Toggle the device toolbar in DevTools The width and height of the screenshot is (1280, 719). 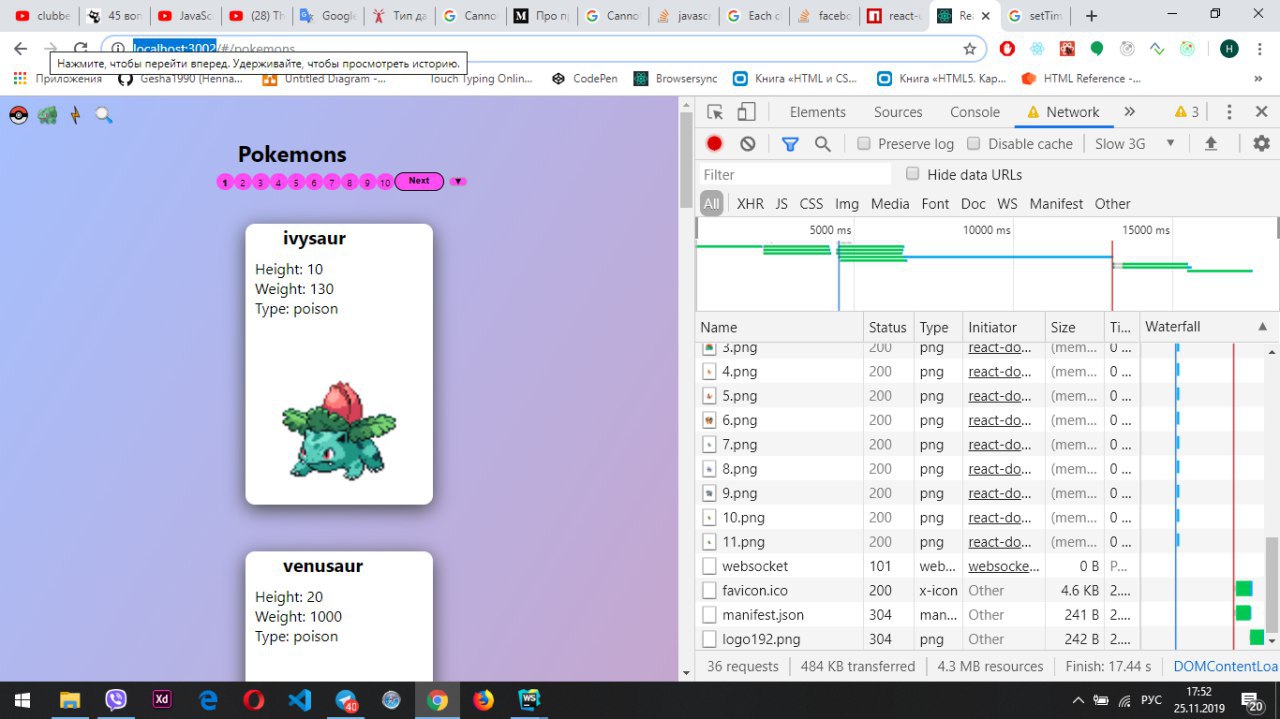pos(746,112)
